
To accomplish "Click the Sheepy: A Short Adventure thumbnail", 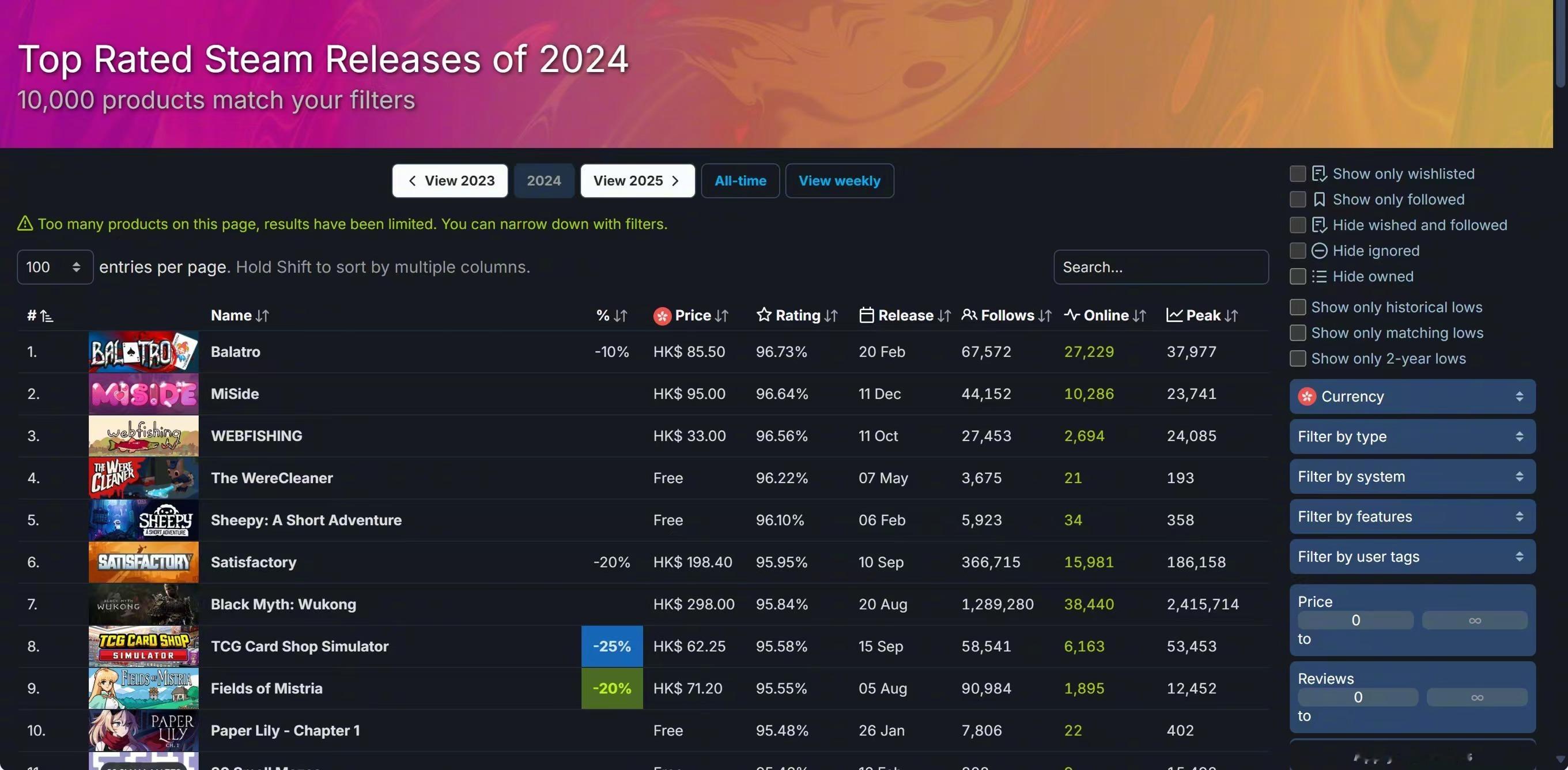I will (x=143, y=520).
